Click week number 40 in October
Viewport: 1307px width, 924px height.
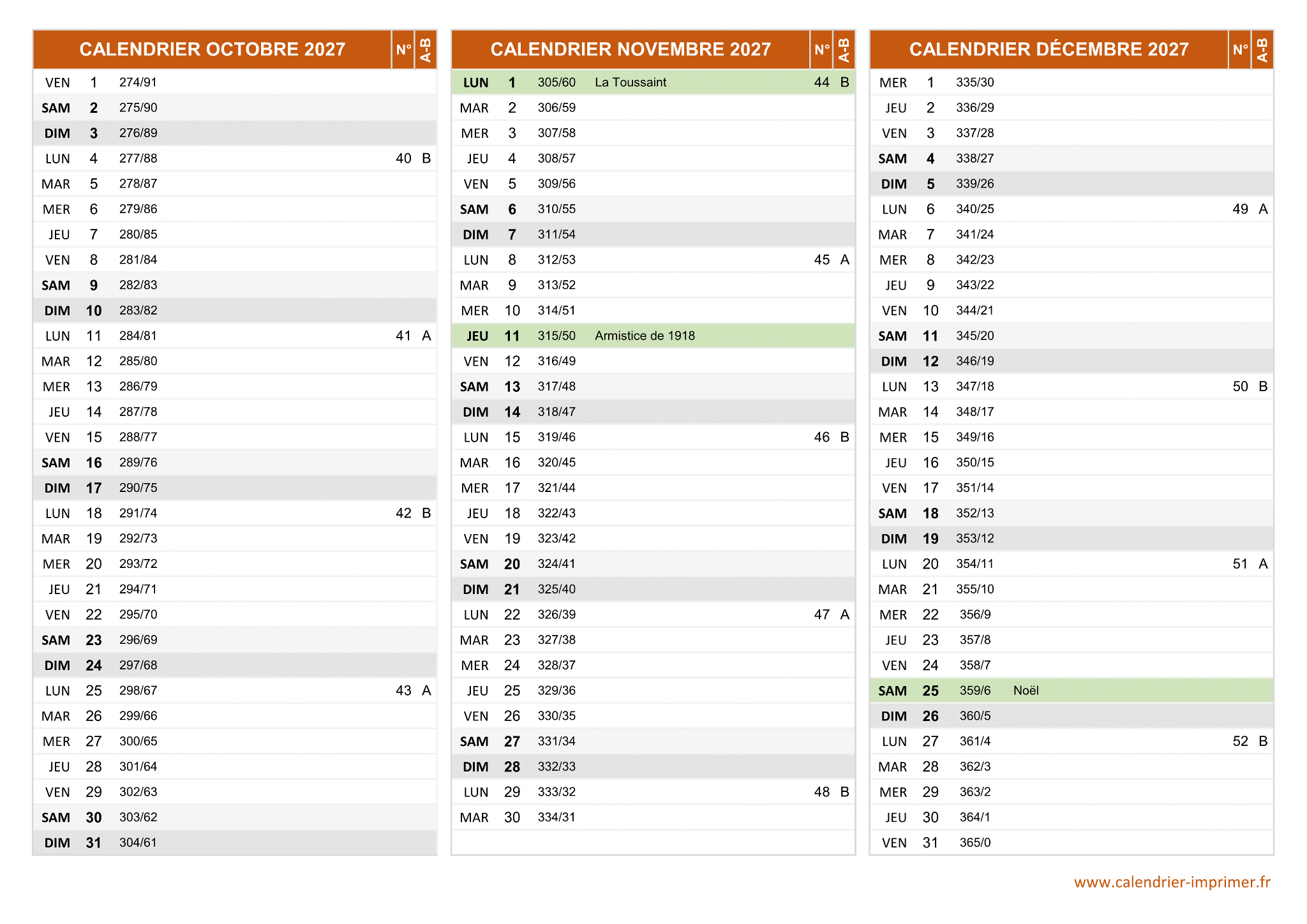[403, 158]
